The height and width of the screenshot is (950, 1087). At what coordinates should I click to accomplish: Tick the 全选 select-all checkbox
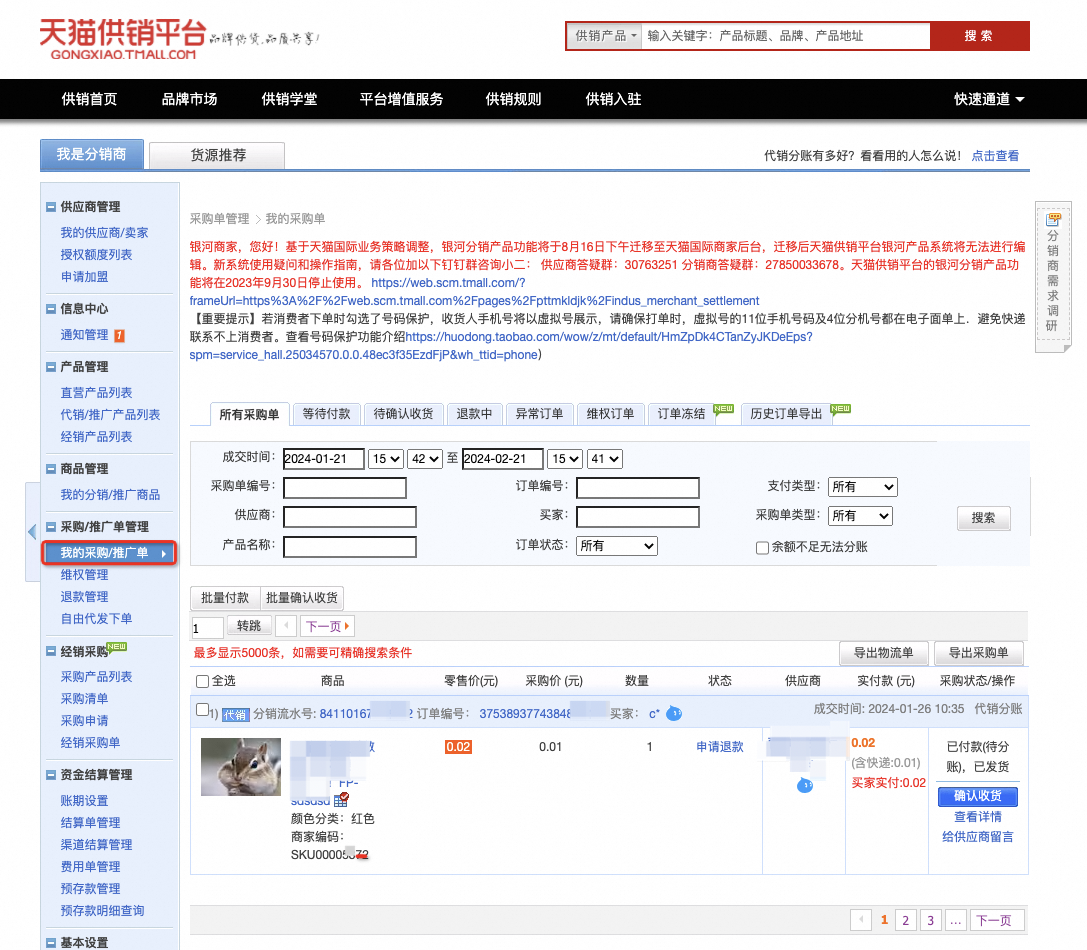tap(202, 681)
